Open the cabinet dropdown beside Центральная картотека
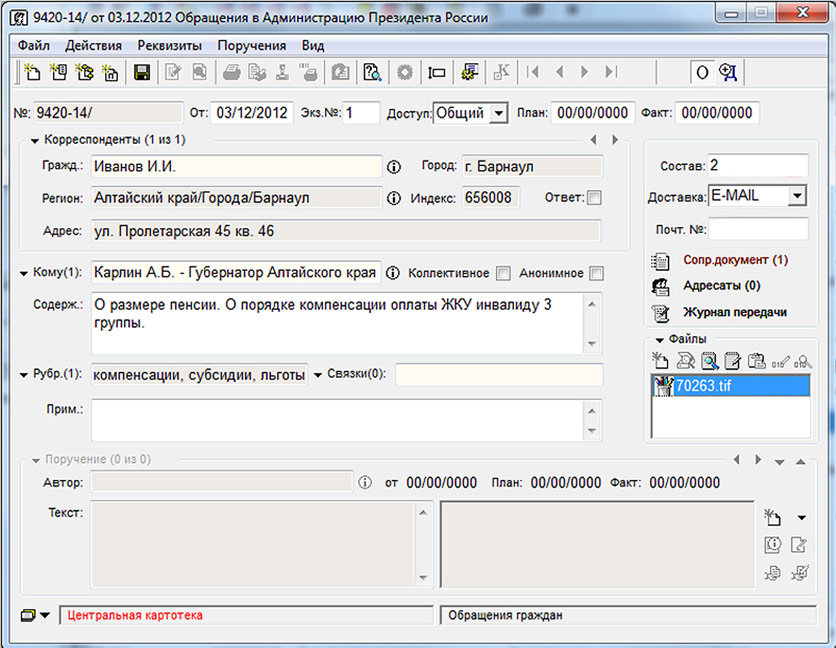 (x=45, y=615)
